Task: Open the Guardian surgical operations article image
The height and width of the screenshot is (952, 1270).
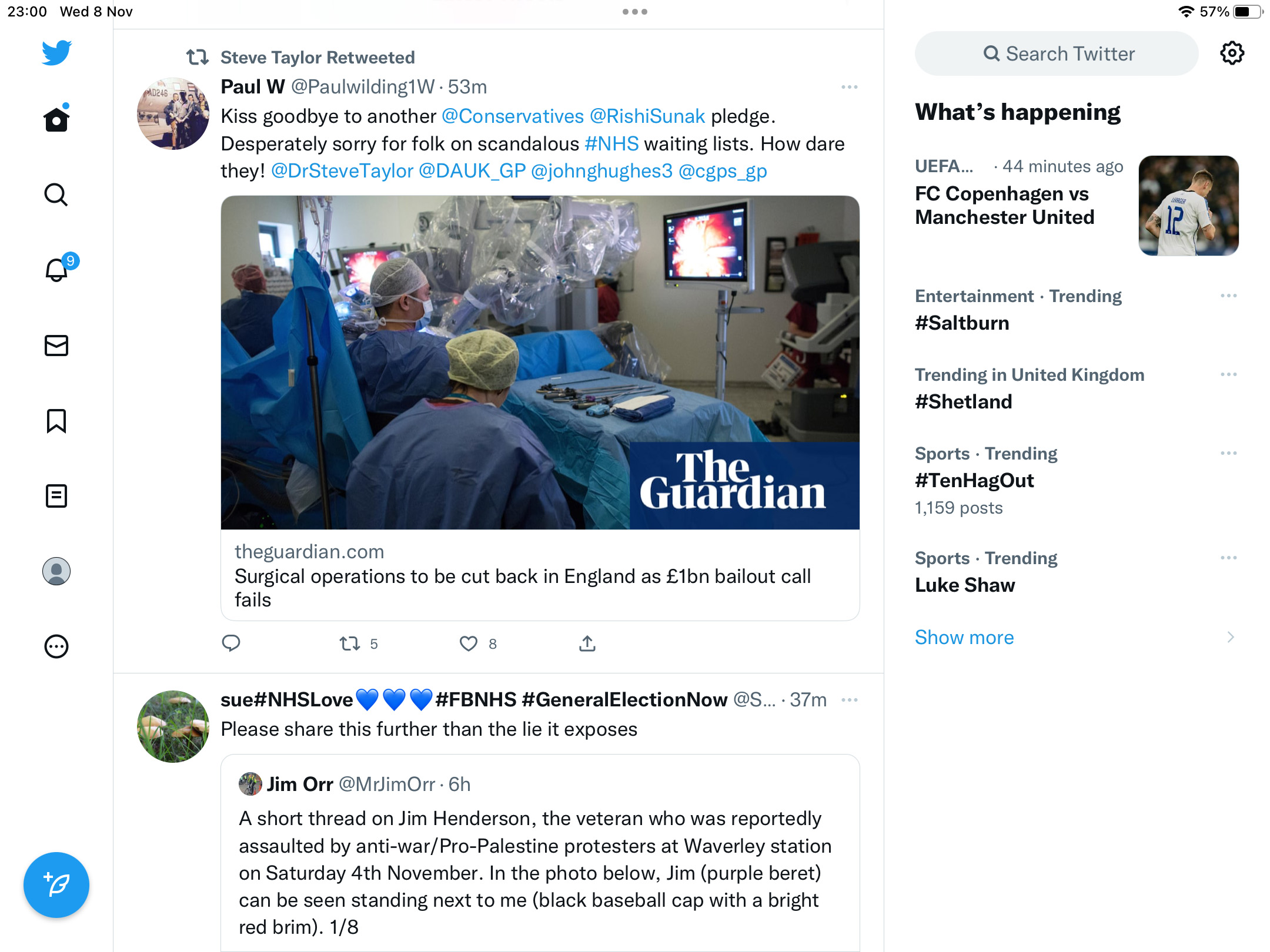Action: 540,363
